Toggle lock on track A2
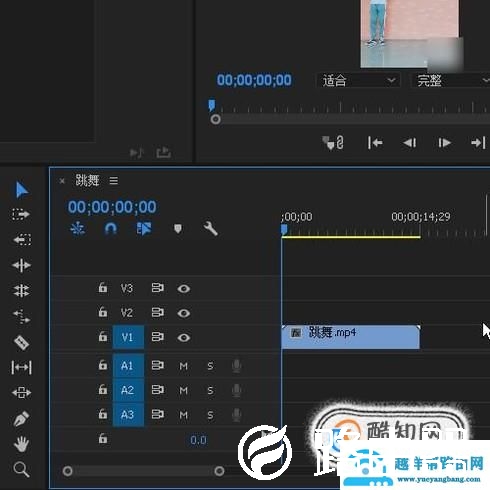The image size is (490, 490). coord(103,390)
